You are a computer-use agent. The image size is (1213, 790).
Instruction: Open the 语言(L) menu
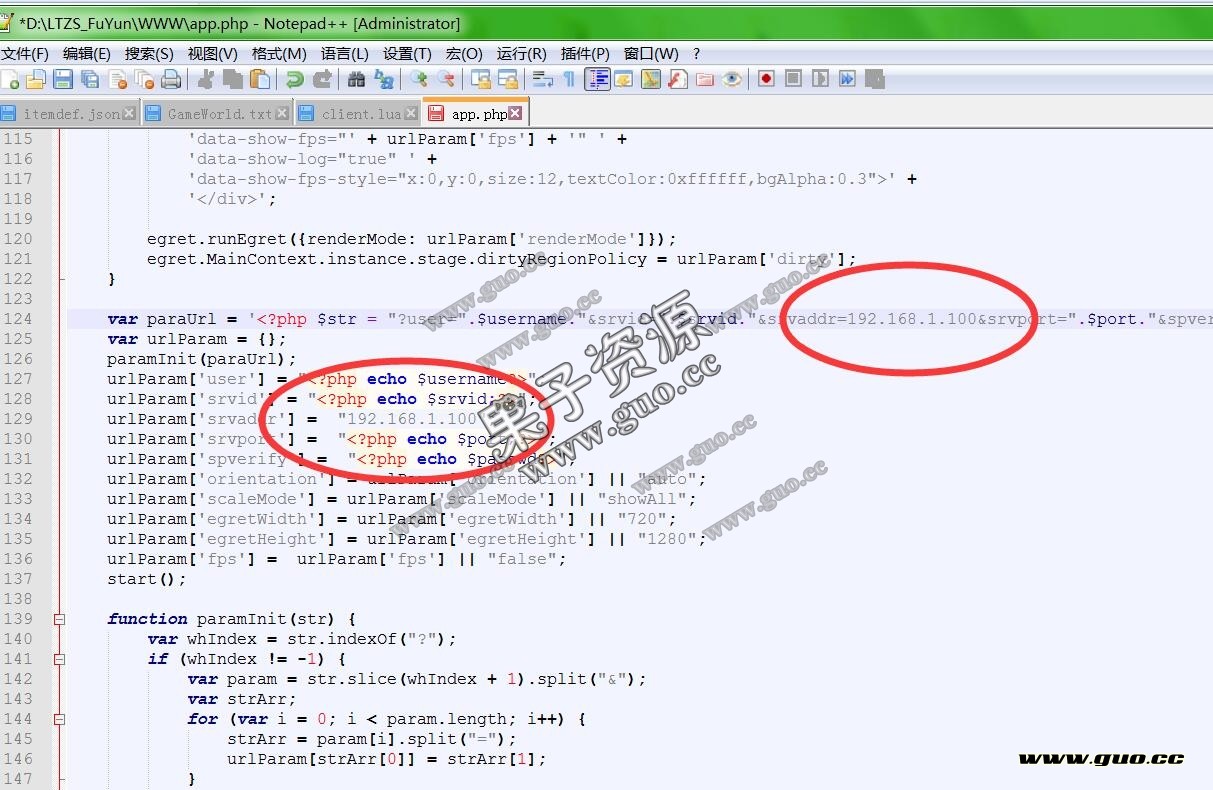coord(344,54)
